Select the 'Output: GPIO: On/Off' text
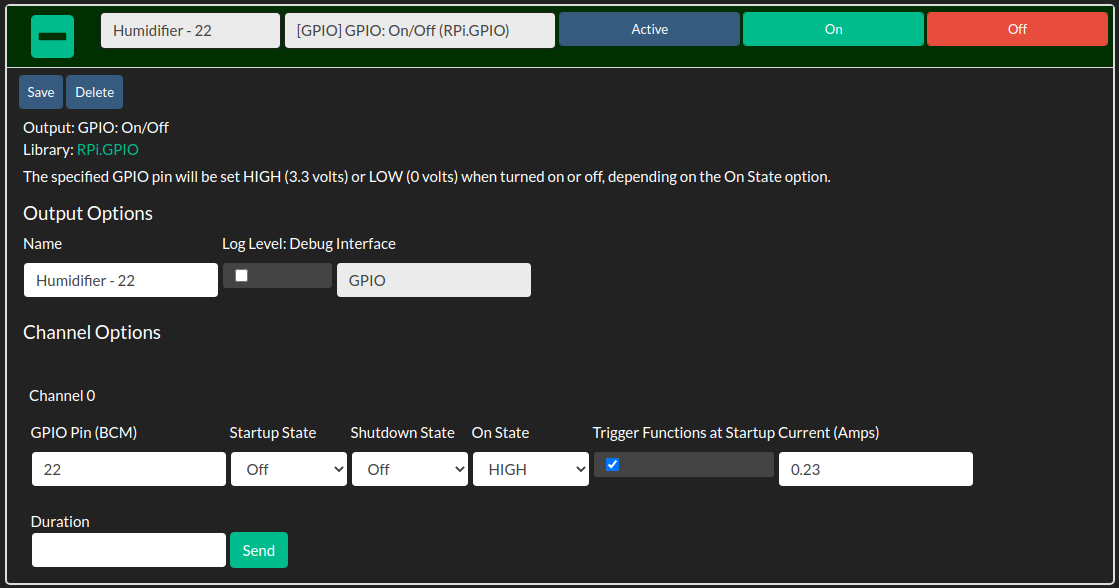Screen dimensions: 1119x588 pos(96,128)
